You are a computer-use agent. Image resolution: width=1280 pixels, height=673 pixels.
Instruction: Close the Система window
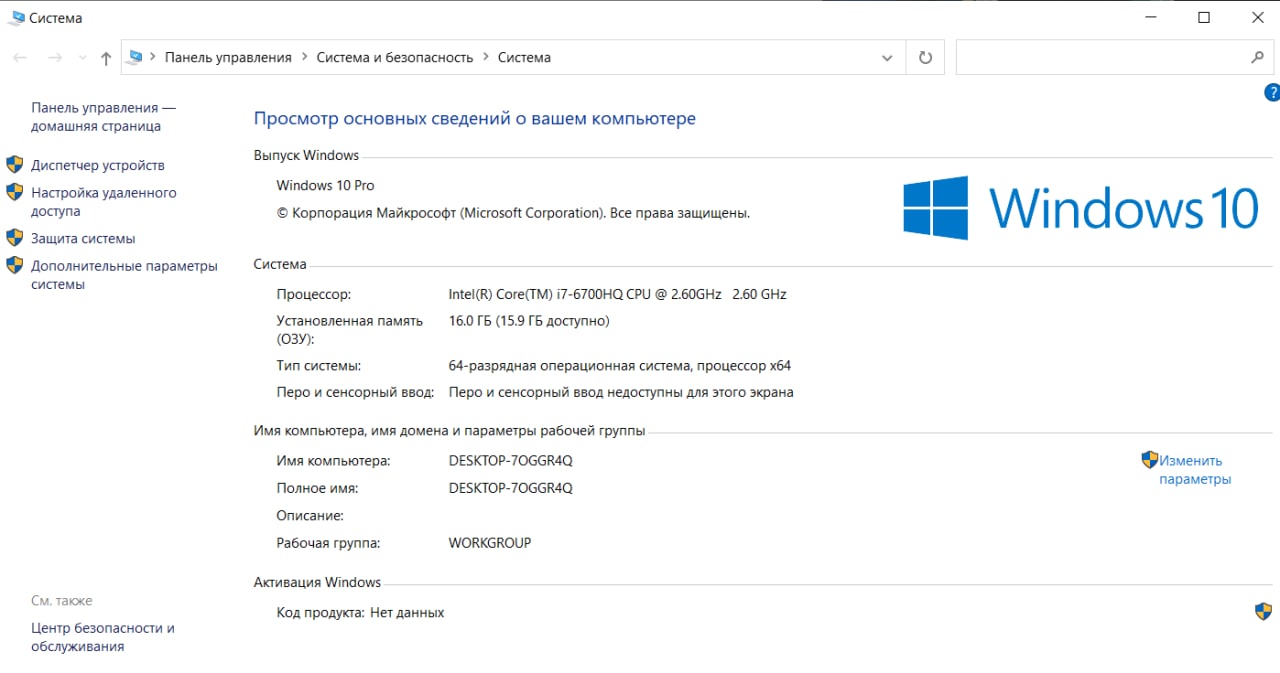[1258, 17]
